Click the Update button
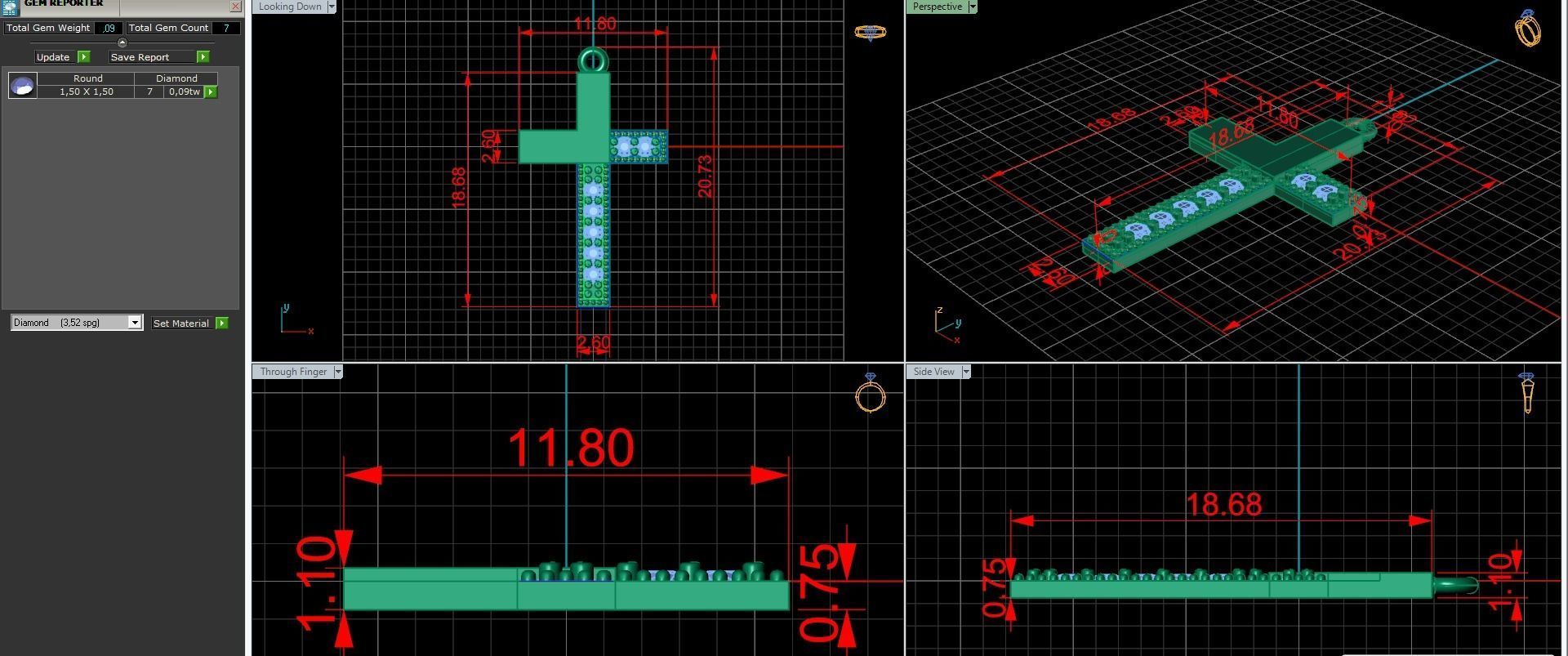The image size is (1568, 656). pyautogui.click(x=53, y=56)
